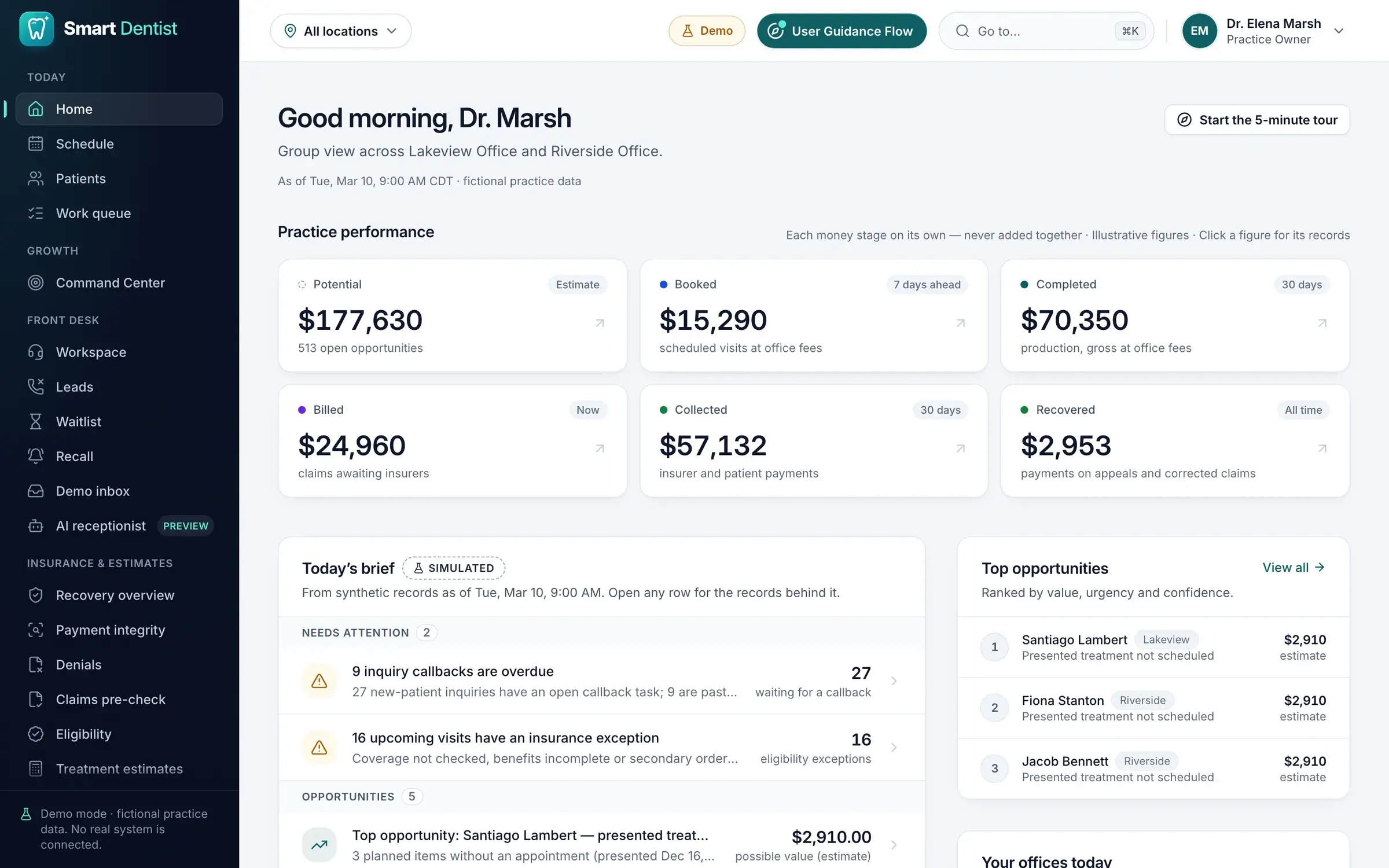Screen dimensions: 1389x868
Task: Open View all top opportunities link
Action: pos(1294,568)
